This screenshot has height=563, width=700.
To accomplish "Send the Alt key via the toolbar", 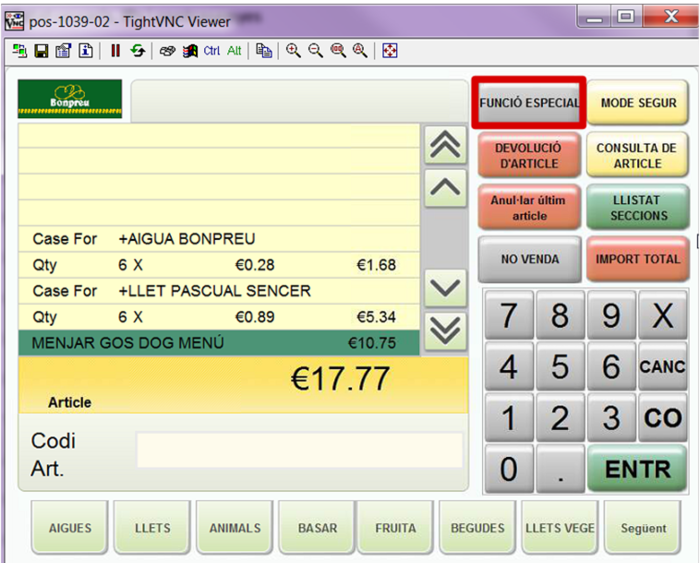I will 234,51.
